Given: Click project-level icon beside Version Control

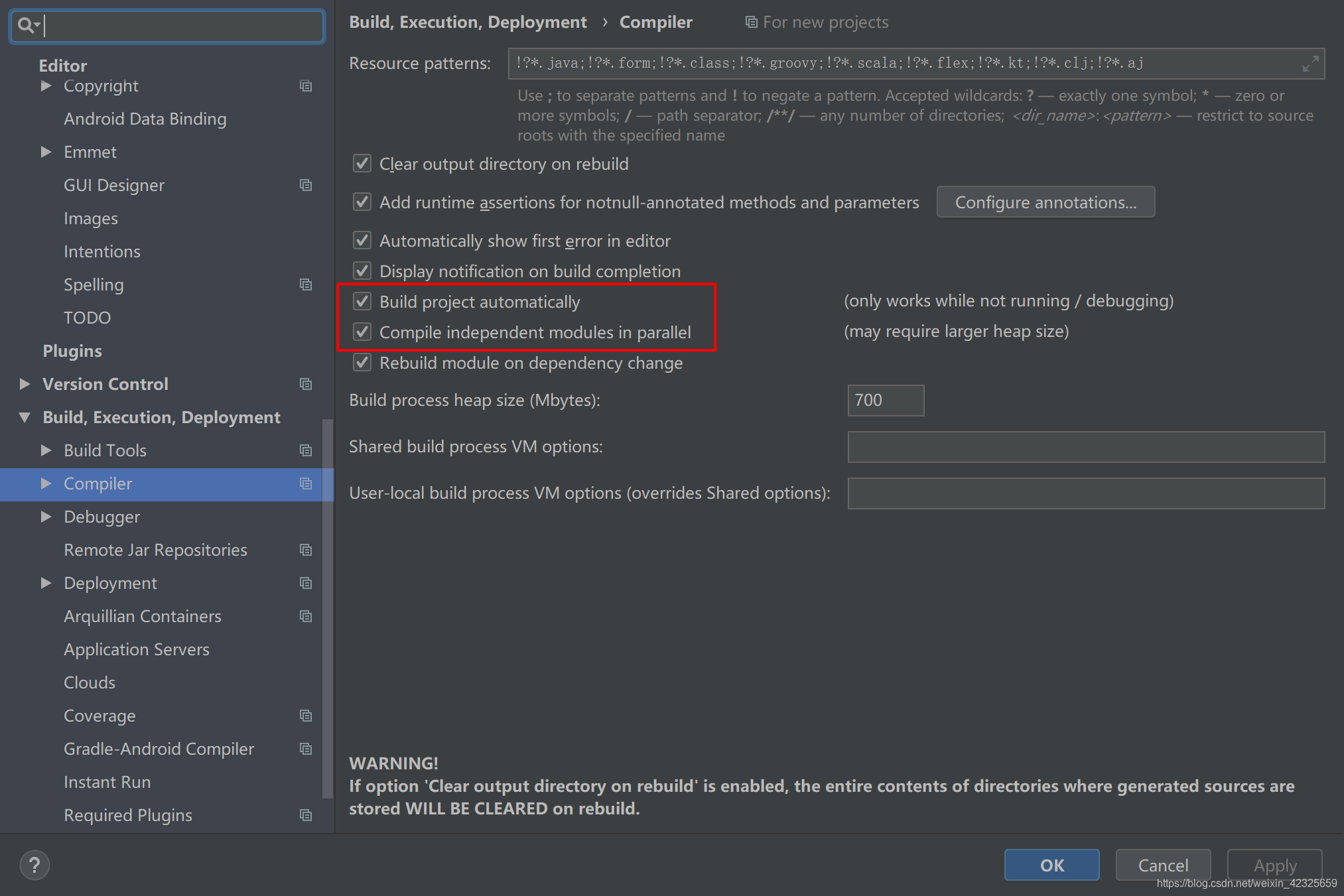Looking at the screenshot, I should pyautogui.click(x=306, y=384).
